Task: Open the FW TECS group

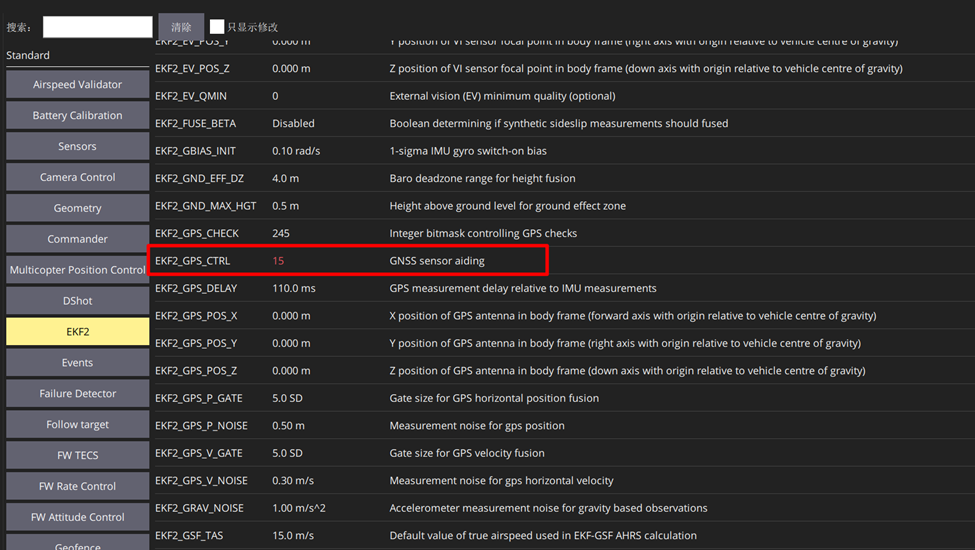Action: 77,456
